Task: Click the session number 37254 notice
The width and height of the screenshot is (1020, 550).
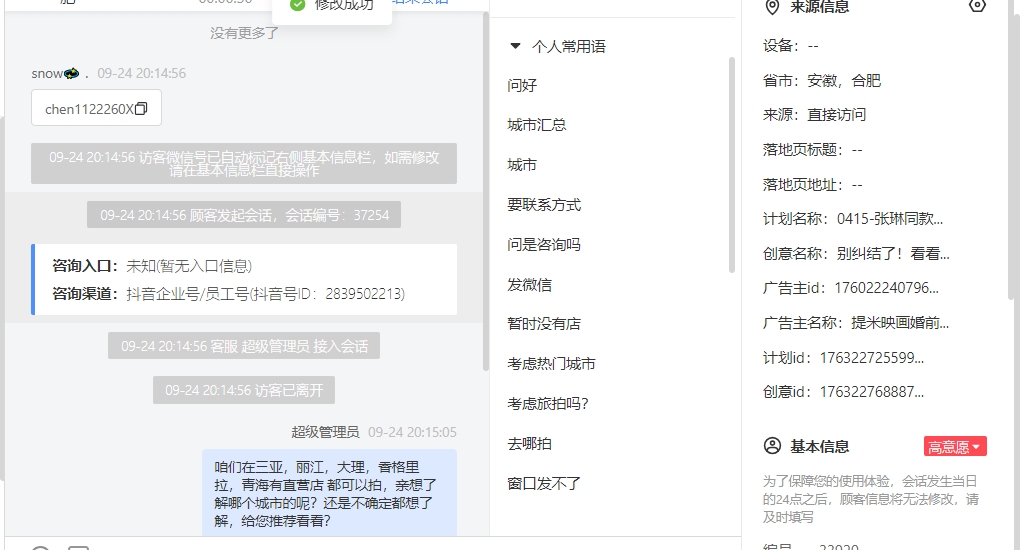Action: click(x=244, y=215)
